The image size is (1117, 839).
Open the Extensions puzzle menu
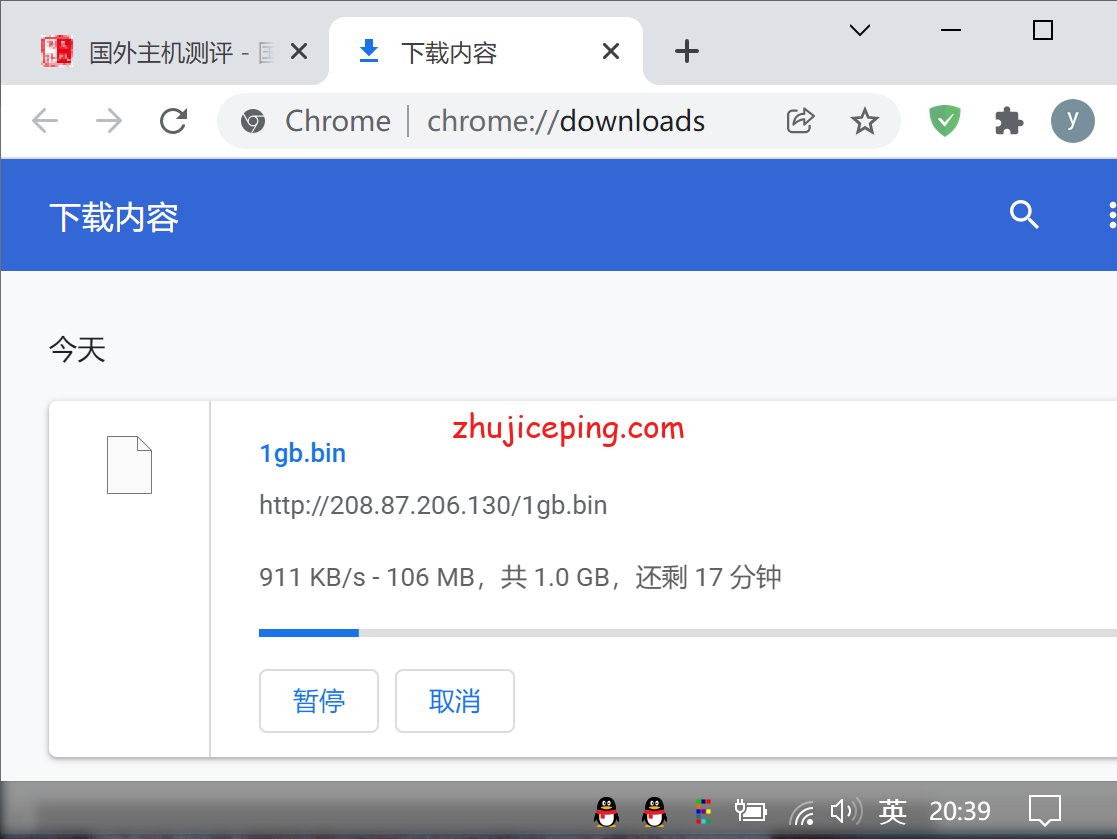tap(1009, 121)
